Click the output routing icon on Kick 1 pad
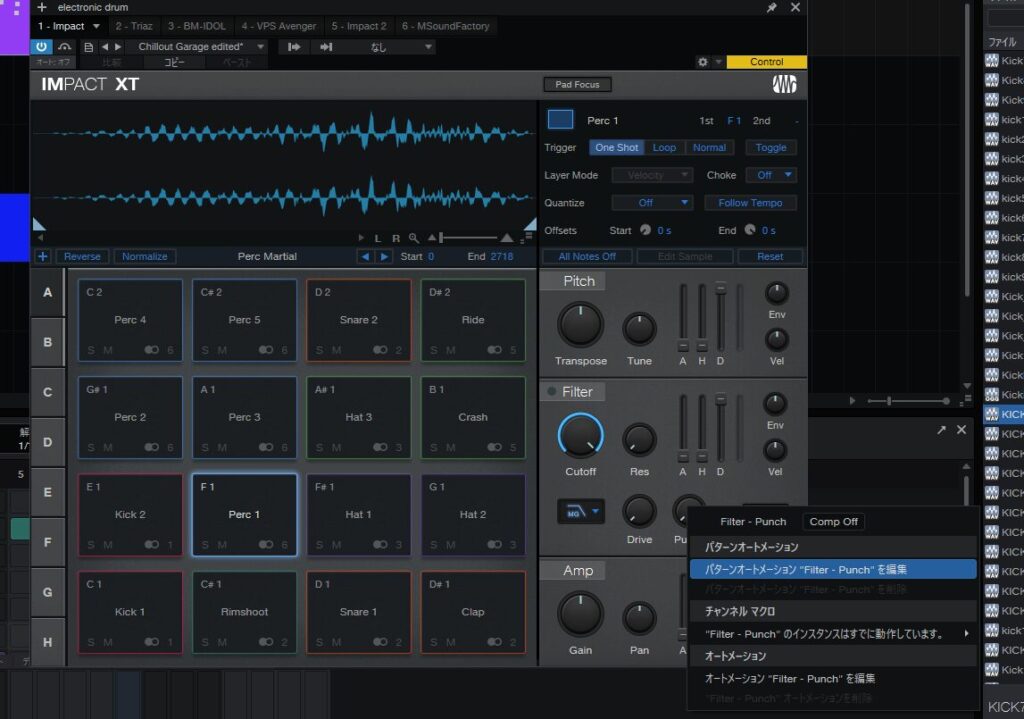This screenshot has height=719, width=1024. (x=152, y=642)
